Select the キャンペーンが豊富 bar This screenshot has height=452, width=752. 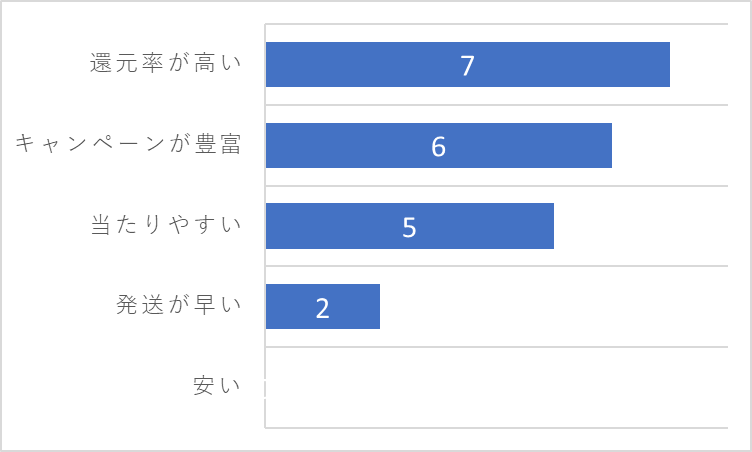(439, 145)
